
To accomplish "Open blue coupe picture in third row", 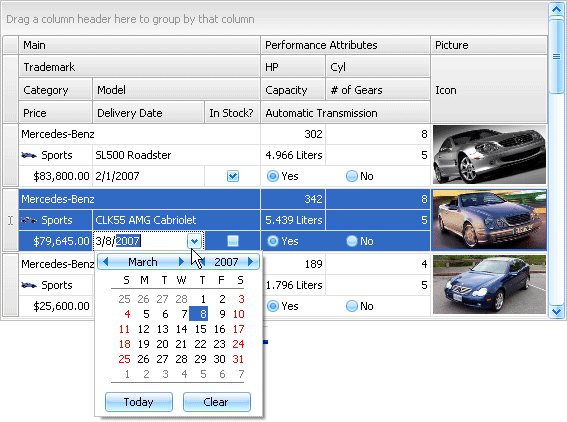I will coord(489,285).
